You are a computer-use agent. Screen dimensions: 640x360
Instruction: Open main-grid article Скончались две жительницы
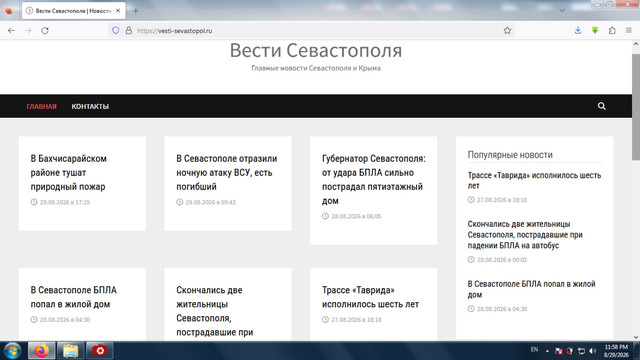point(215,311)
